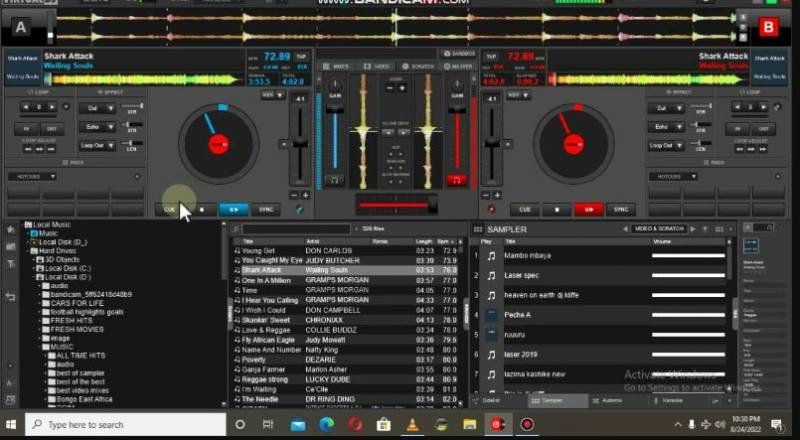Click deck B gain knob

[x=458, y=85]
